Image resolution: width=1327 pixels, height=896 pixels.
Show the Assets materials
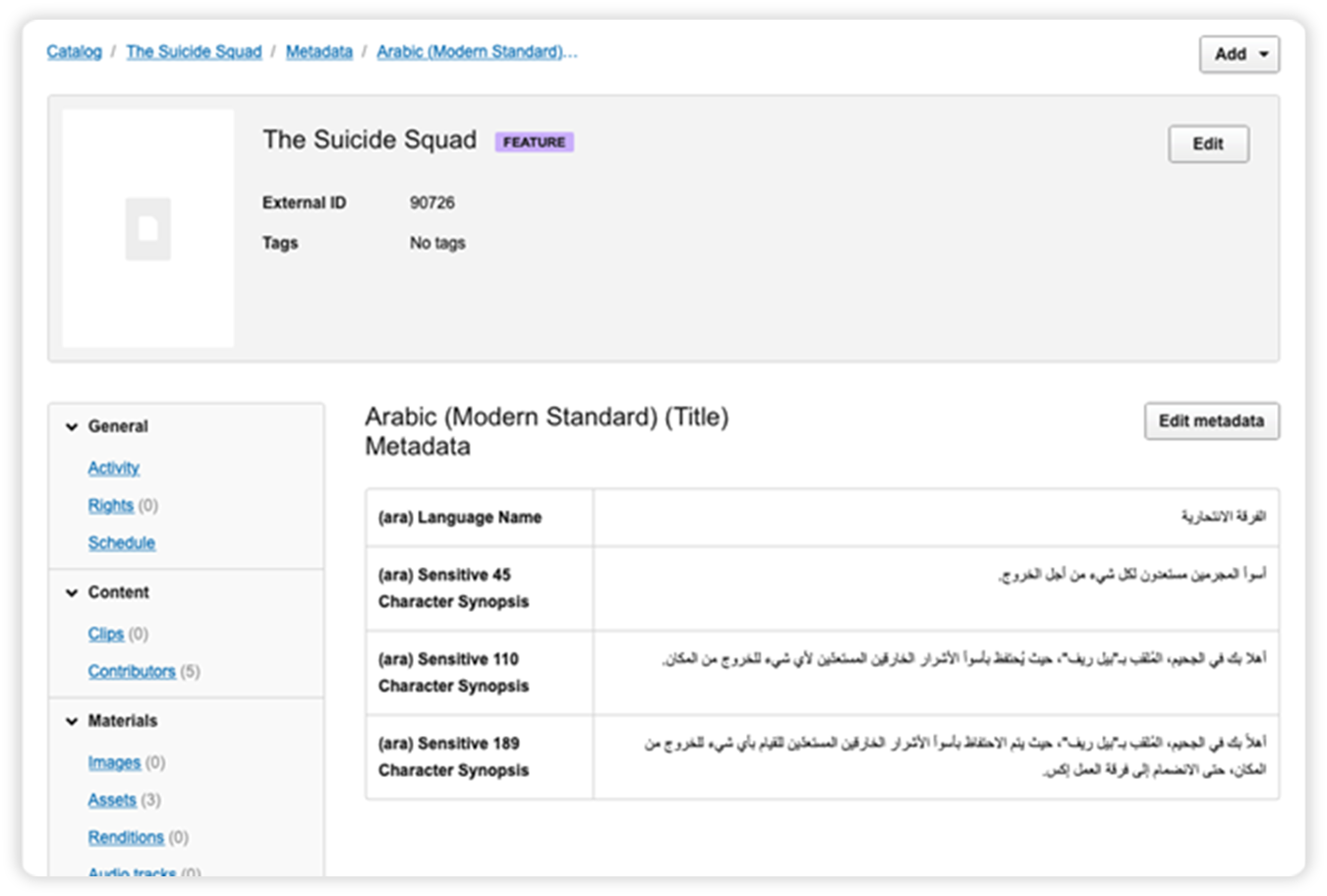pyautogui.click(x=112, y=800)
